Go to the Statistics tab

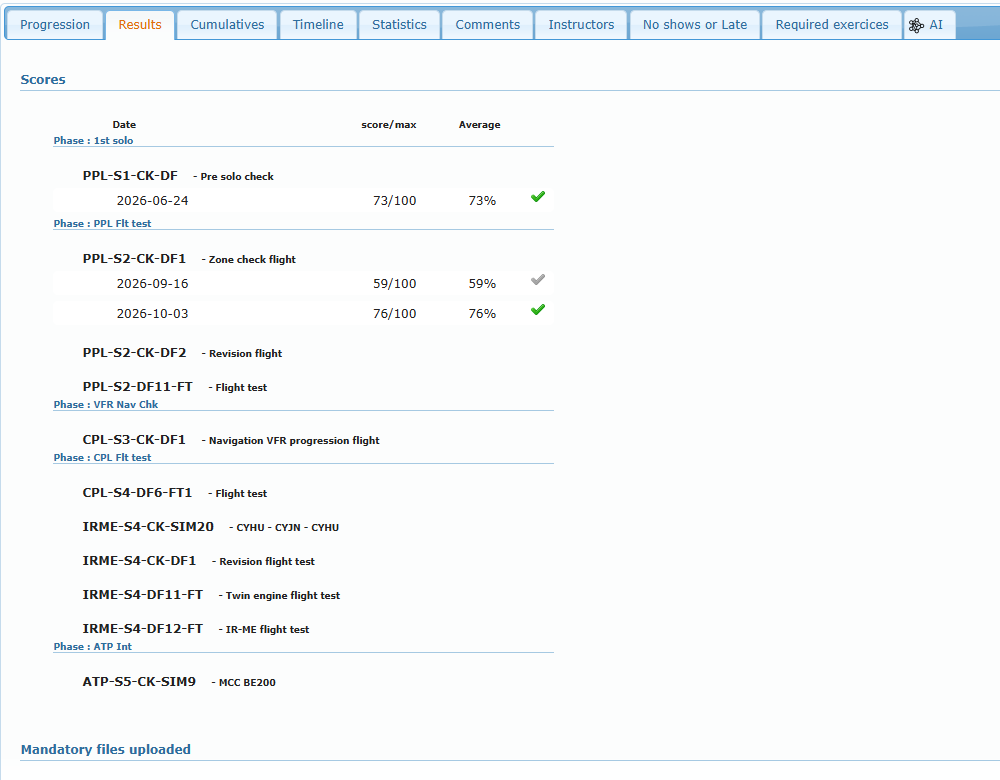click(x=399, y=25)
